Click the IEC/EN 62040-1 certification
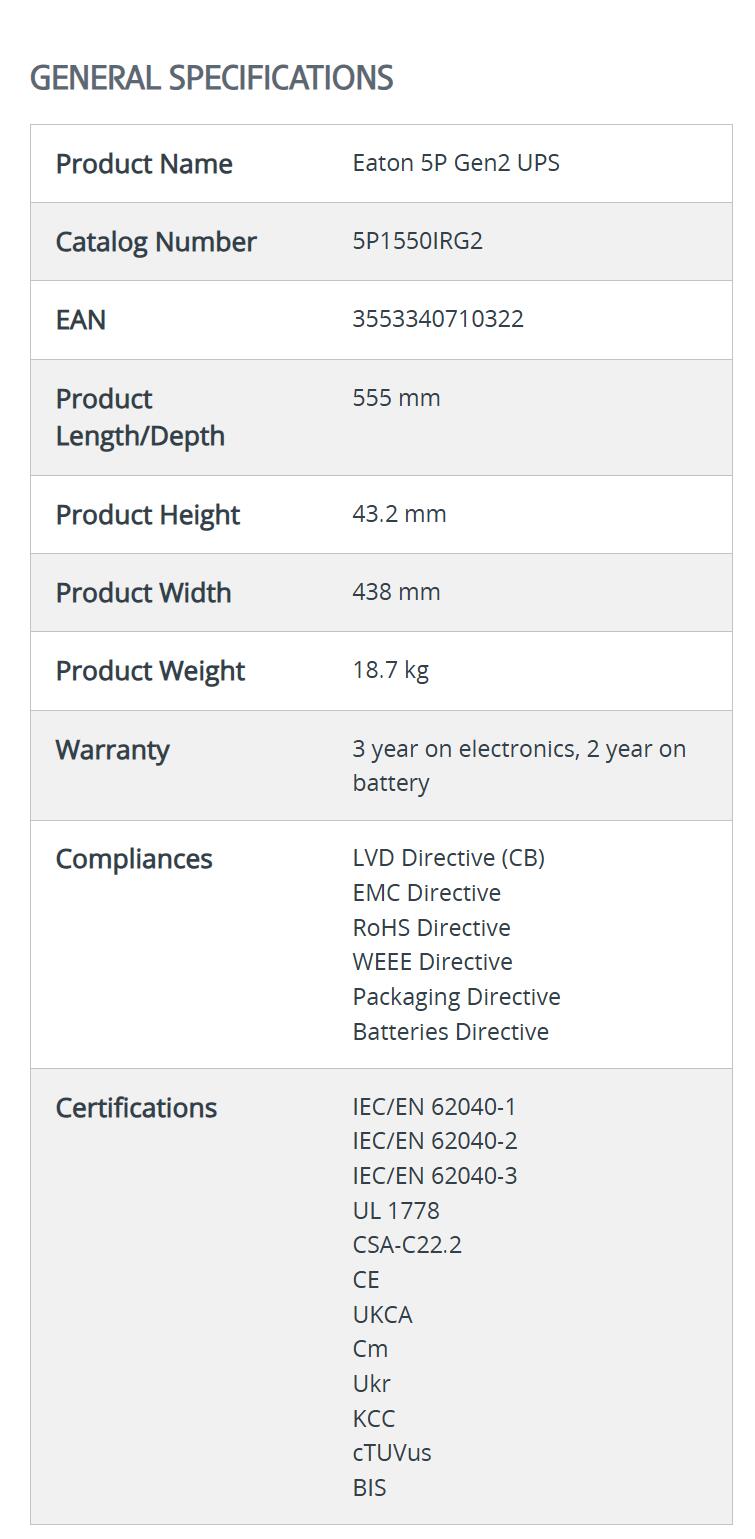This screenshot has height=1539, width=755. click(x=434, y=1107)
